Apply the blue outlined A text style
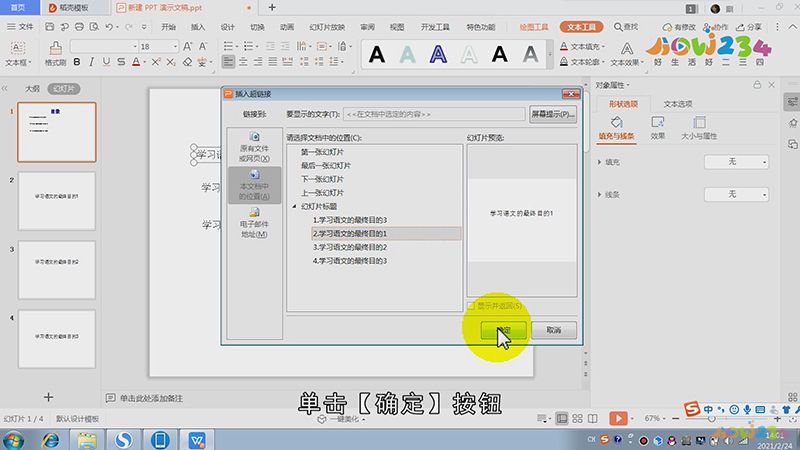Screen dimensions: 800x450 click(x=438, y=54)
